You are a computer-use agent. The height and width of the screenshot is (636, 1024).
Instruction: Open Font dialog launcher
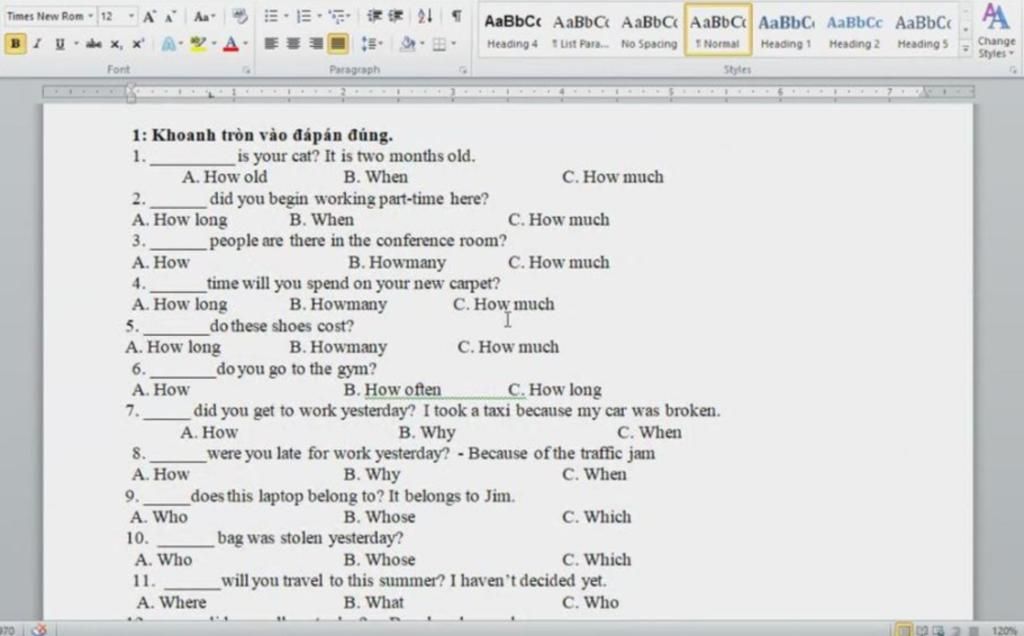click(x=246, y=69)
